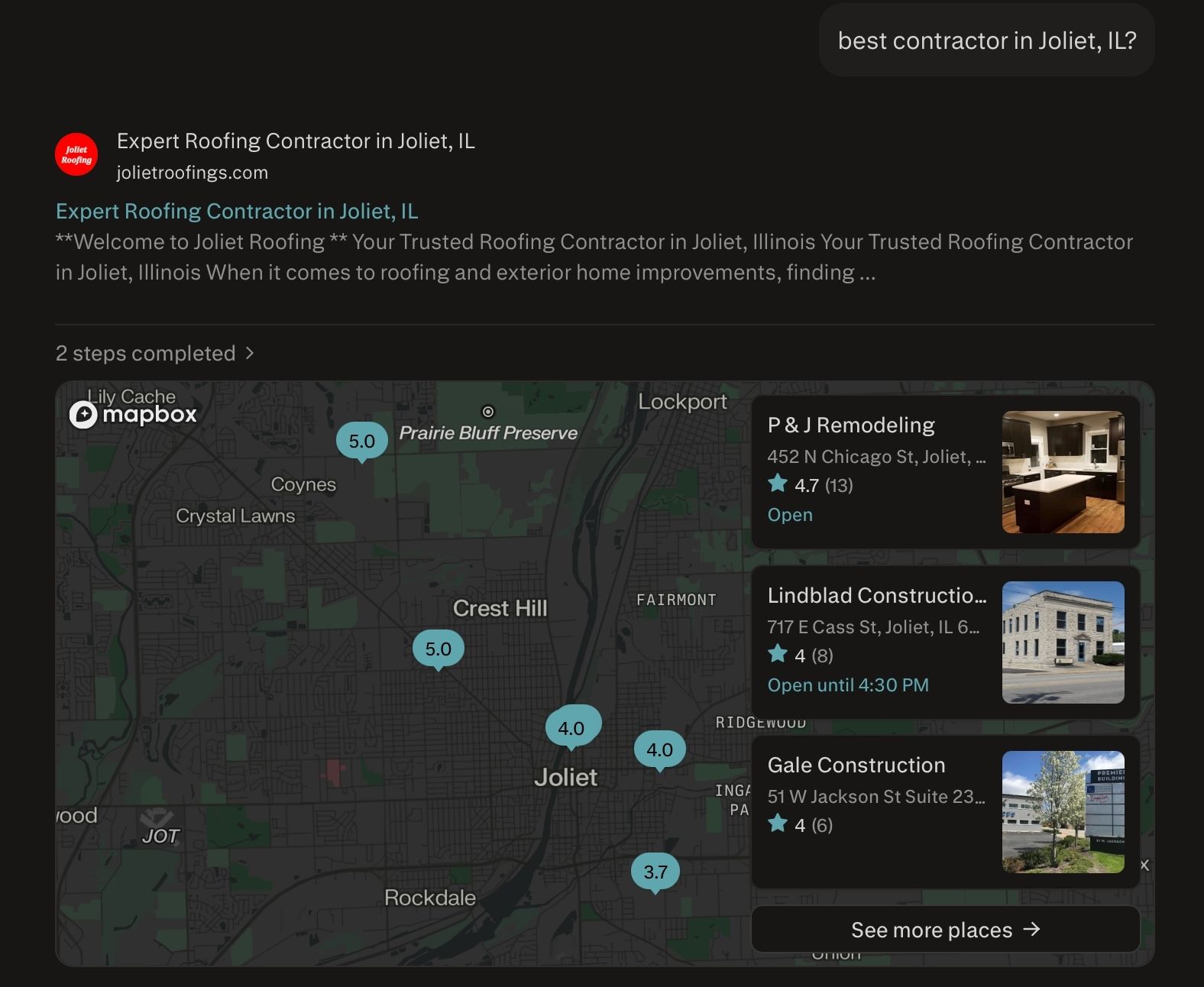Screen dimensions: 1204x987
Task: Click the Prairie Bluff Preserve map marker
Action: [x=488, y=412]
